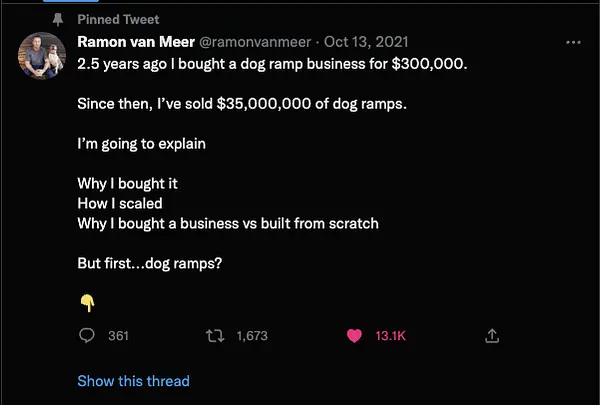Click the Pinned Tweet label
The image size is (600, 405).
tap(118, 20)
